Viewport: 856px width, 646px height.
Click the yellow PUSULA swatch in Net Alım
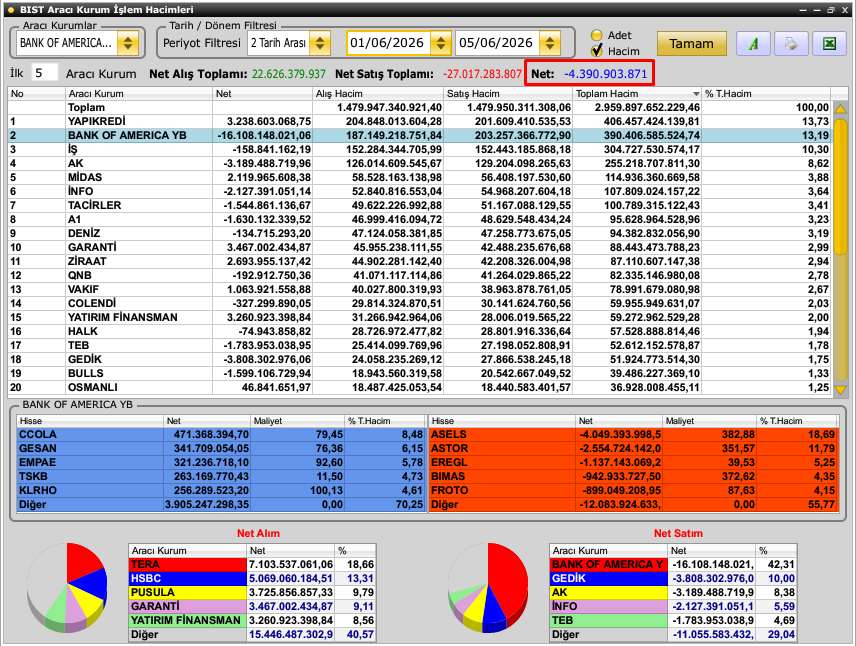click(188, 592)
